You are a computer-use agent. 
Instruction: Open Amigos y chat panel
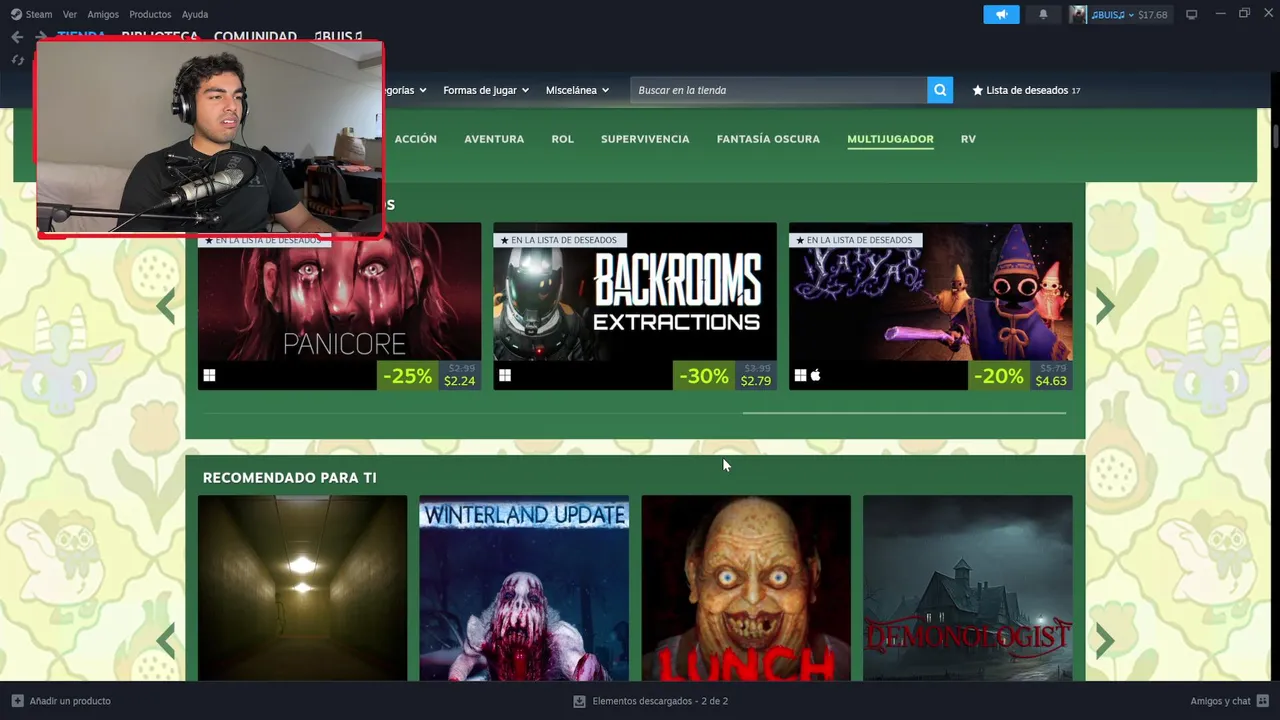tap(1229, 701)
